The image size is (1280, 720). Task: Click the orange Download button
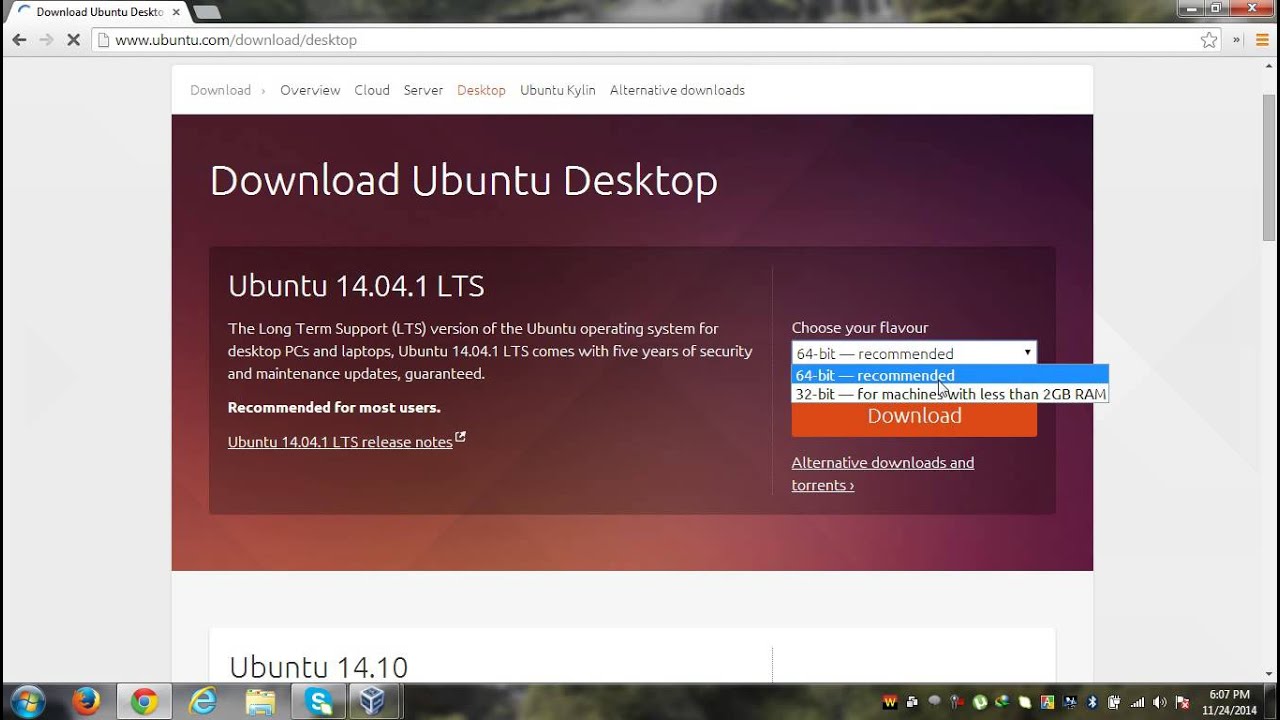(x=914, y=416)
